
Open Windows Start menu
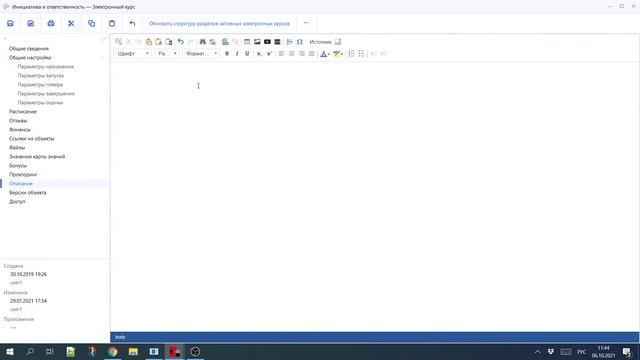coord(10,351)
